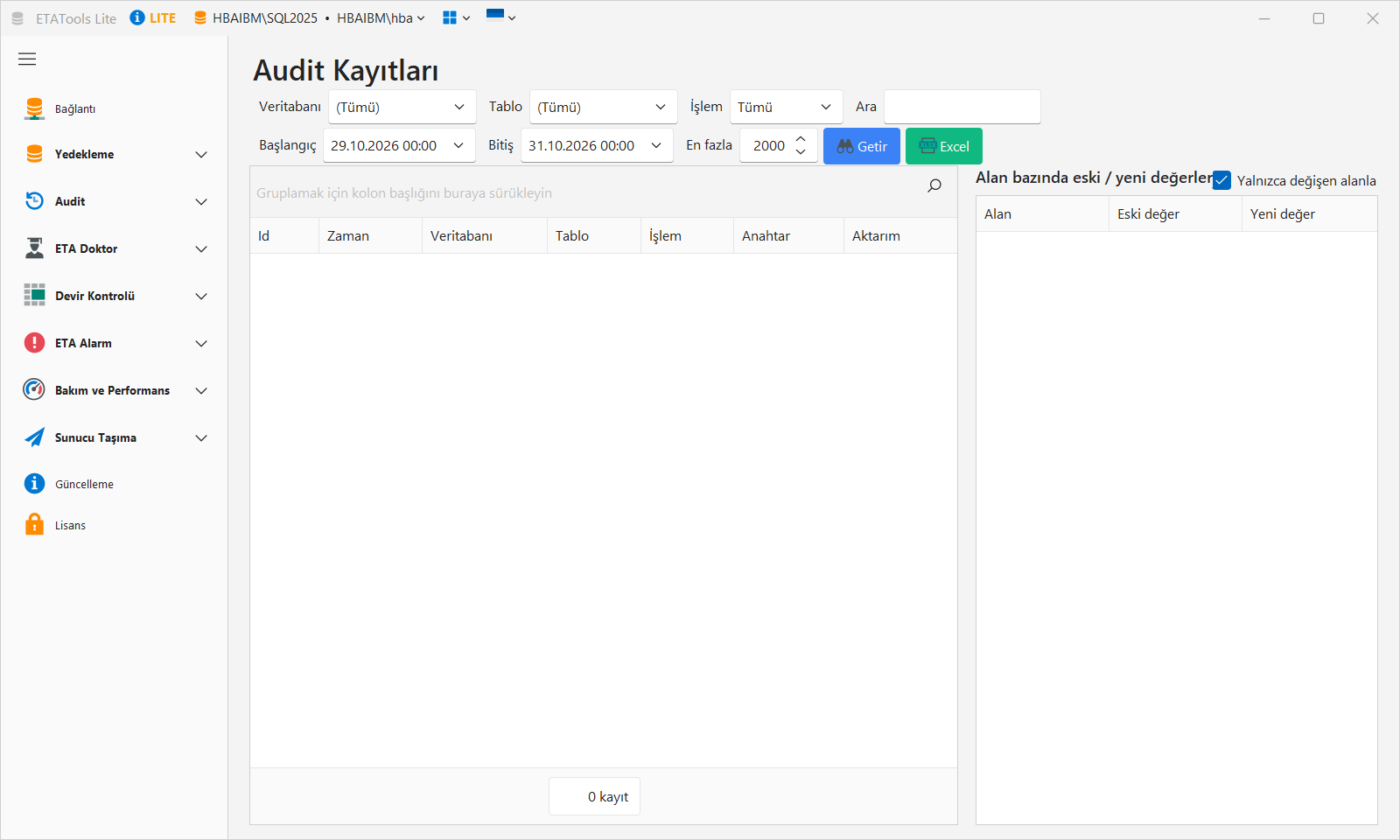Toggle the hamburger menu icon
The image size is (1400, 840).
tap(27, 59)
